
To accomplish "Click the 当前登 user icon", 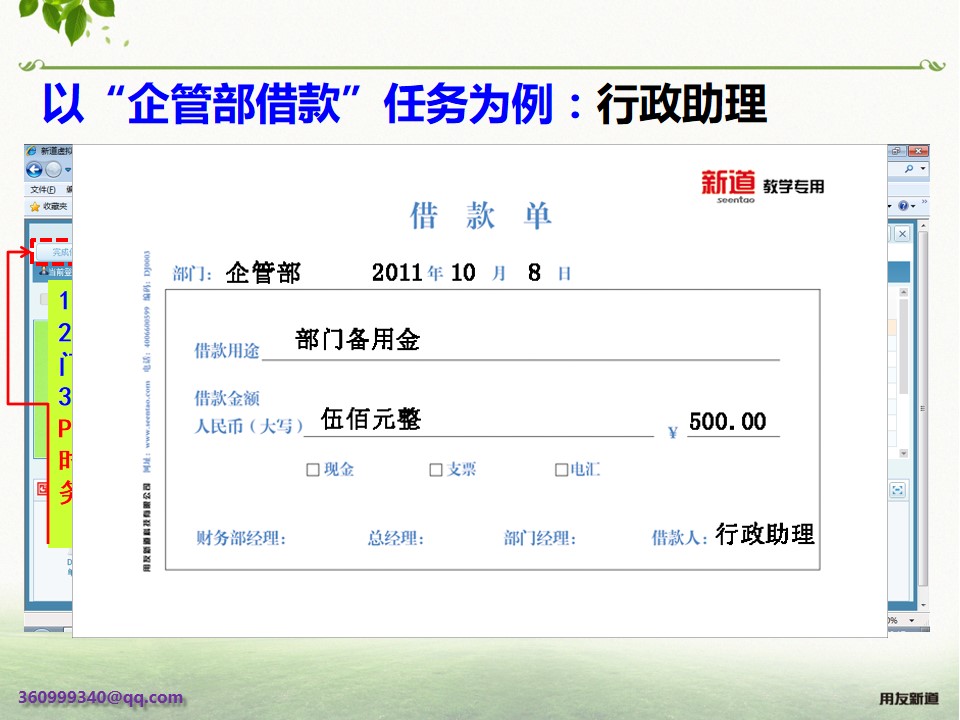I will point(43,271).
